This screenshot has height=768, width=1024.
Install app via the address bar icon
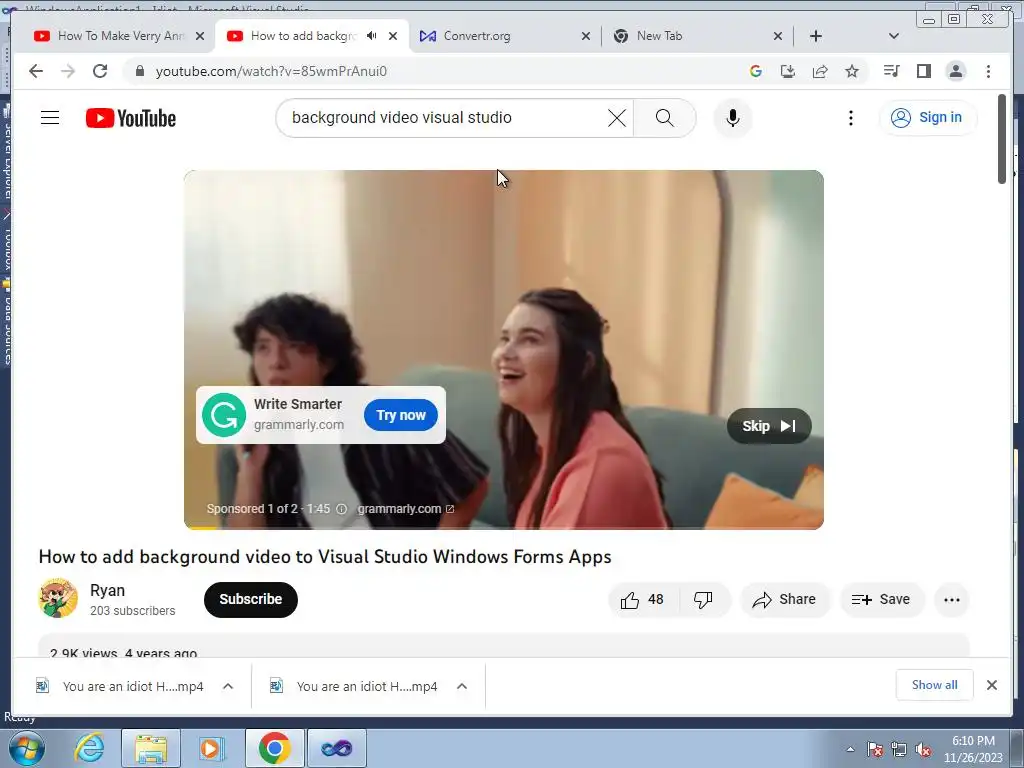point(788,71)
